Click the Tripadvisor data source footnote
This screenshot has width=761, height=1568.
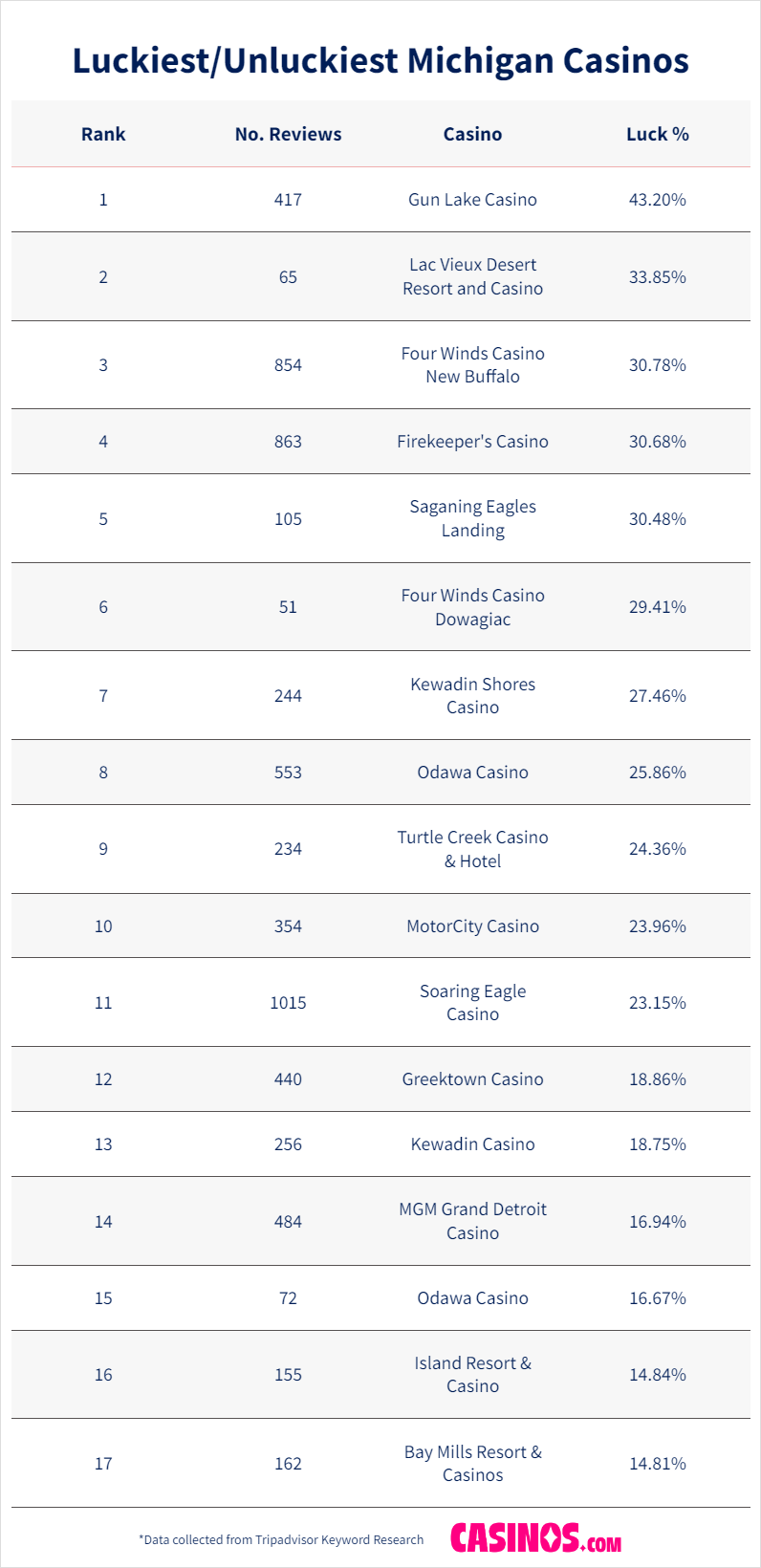point(281,1540)
